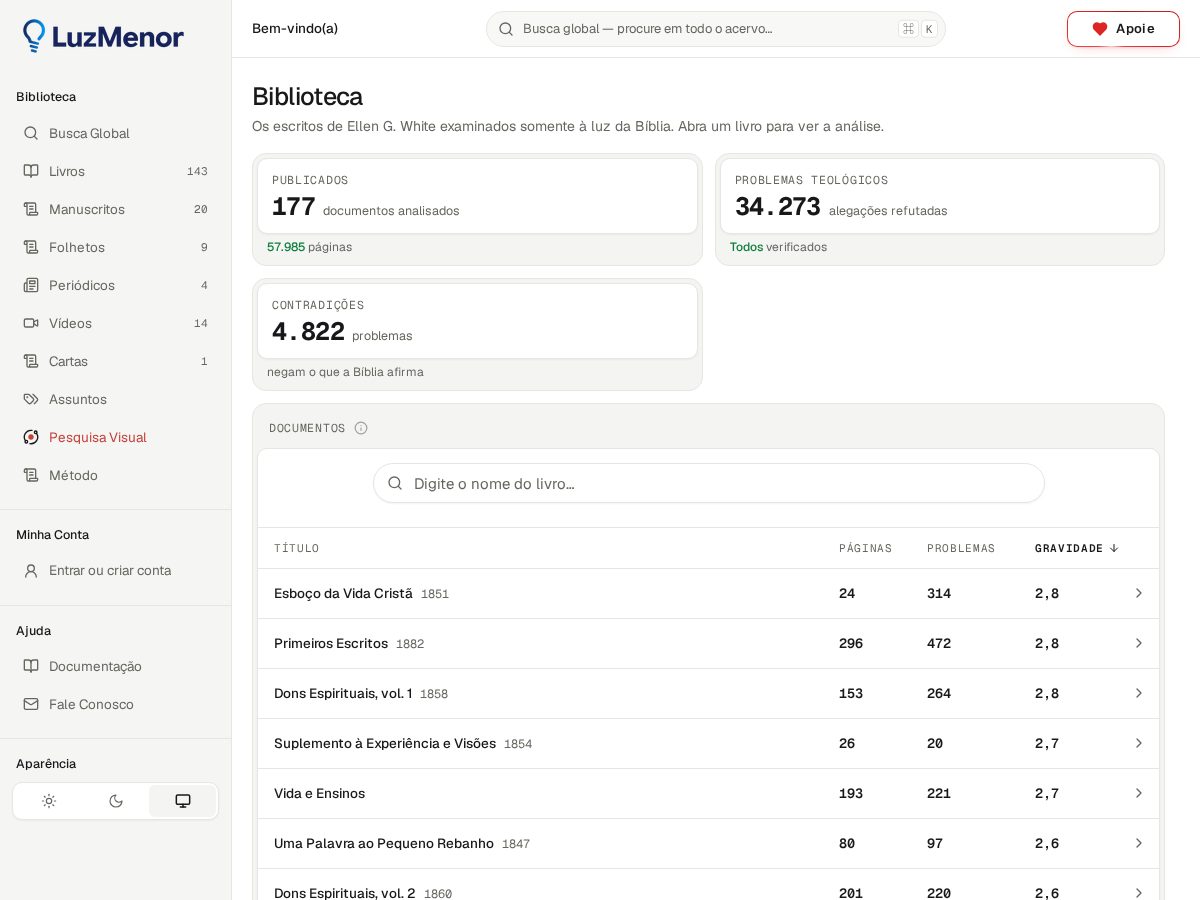Open Fale Conosco contact link

coord(115,704)
